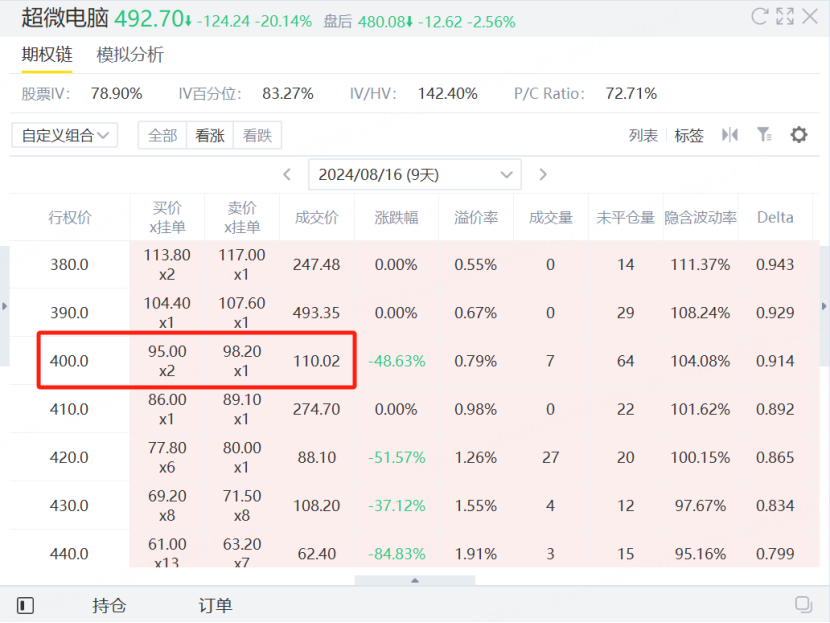Click last price 110.02
This screenshot has height=623, width=830.
pyautogui.click(x=317, y=361)
